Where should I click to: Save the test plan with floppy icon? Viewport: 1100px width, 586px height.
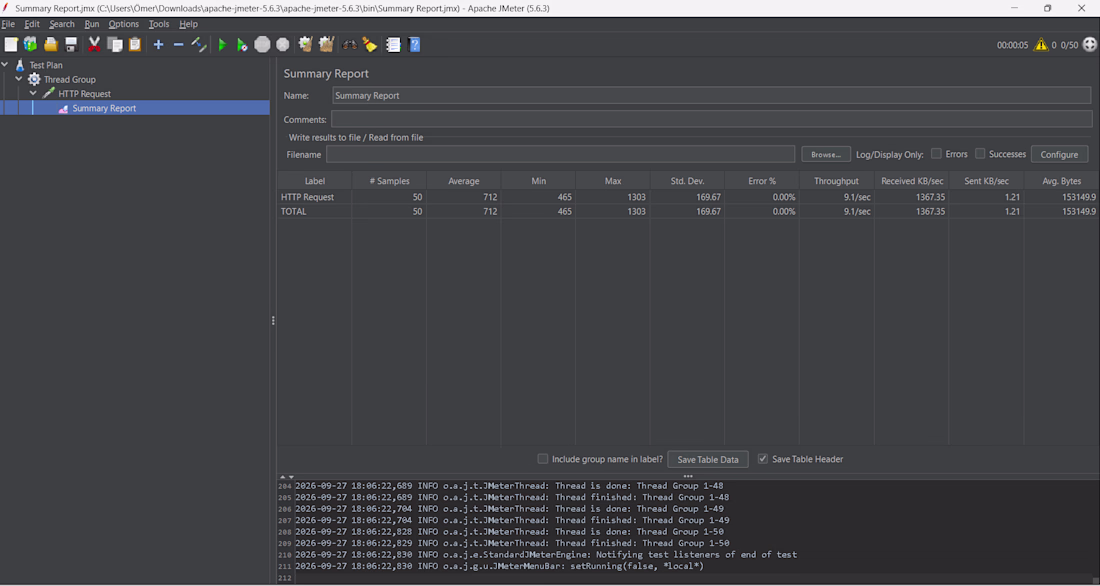71,45
